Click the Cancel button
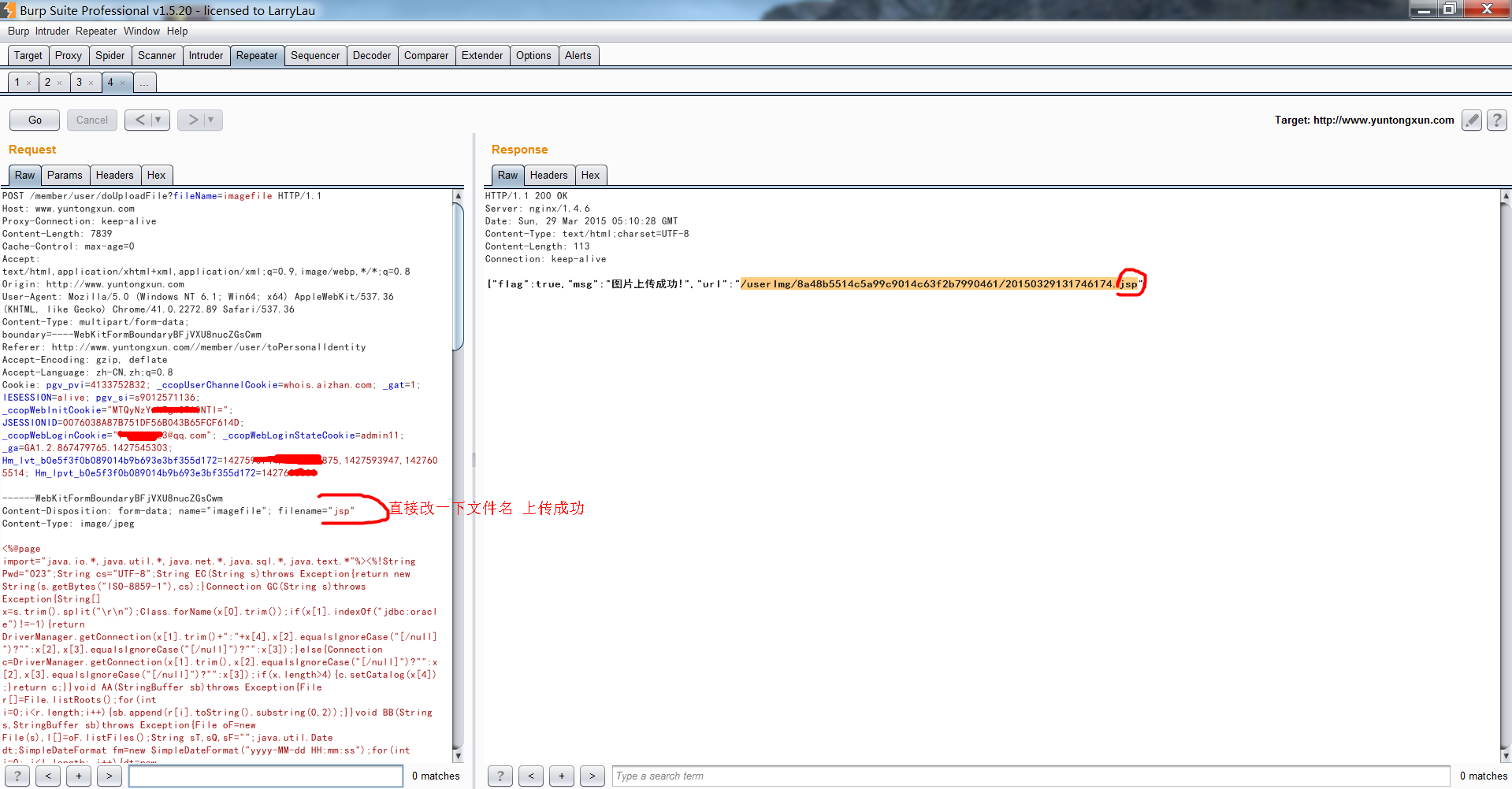The height and width of the screenshot is (789, 1512). [x=92, y=120]
